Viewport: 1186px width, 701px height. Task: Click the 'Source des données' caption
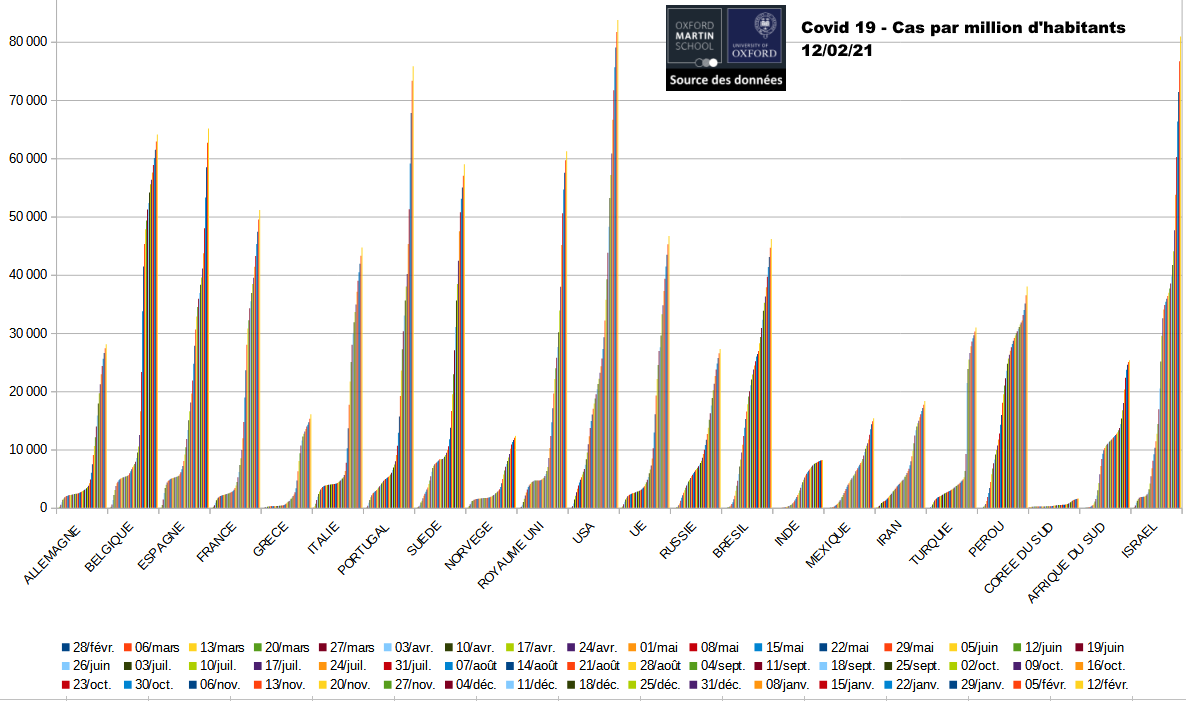pyautogui.click(x=726, y=80)
